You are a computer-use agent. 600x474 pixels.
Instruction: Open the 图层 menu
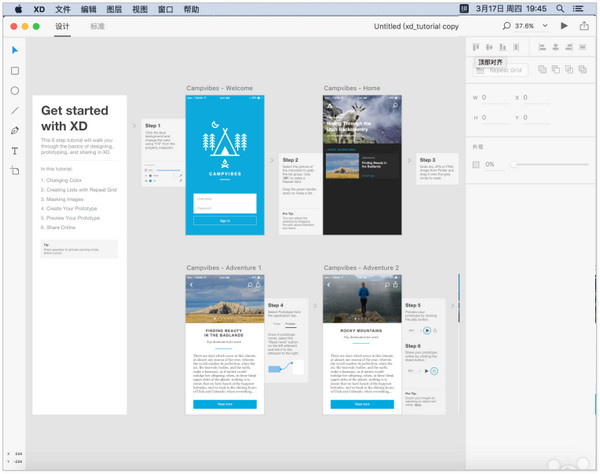[x=114, y=9]
